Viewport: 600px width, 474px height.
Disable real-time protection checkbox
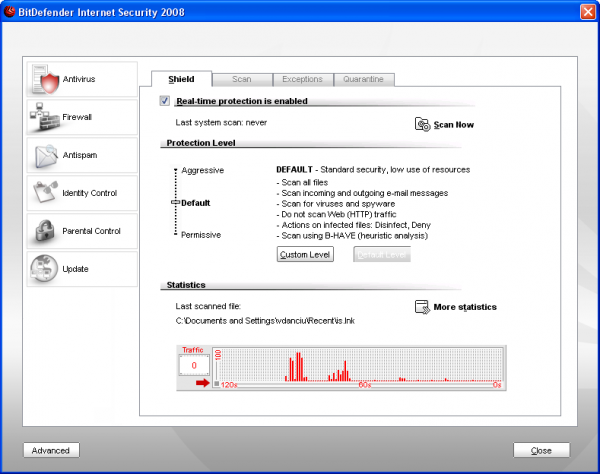point(165,101)
